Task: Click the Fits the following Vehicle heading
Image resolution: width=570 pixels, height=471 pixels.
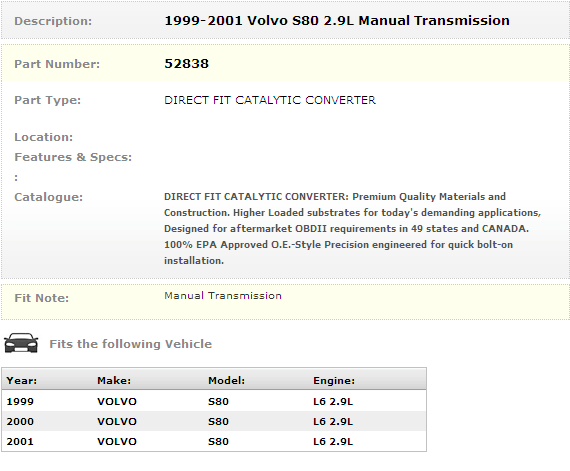Action: [131, 344]
